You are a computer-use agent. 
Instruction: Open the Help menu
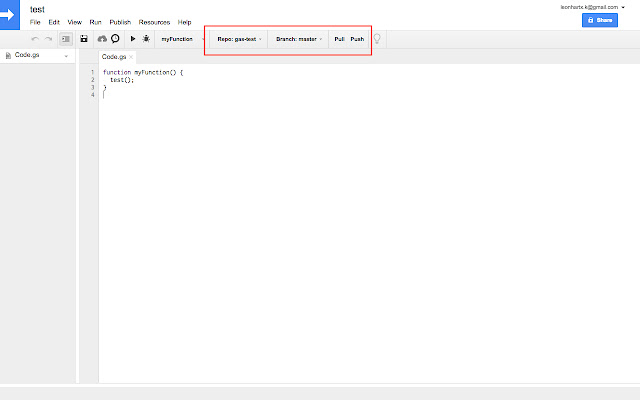coord(184,22)
